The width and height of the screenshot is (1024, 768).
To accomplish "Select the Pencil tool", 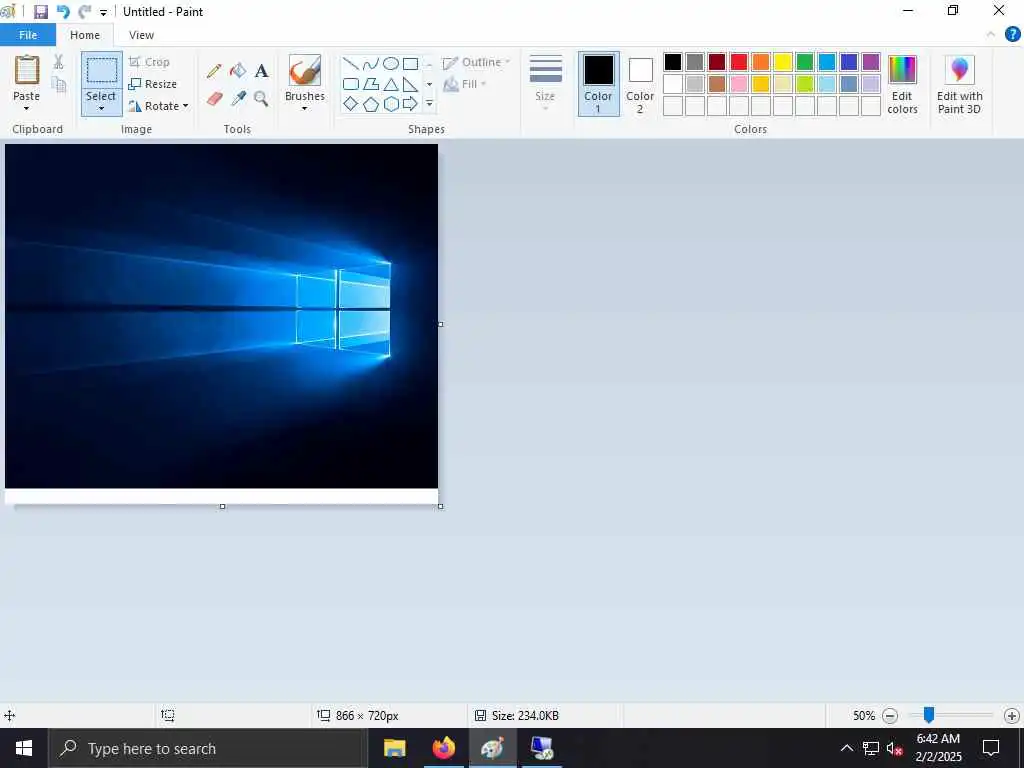I will (x=214, y=71).
